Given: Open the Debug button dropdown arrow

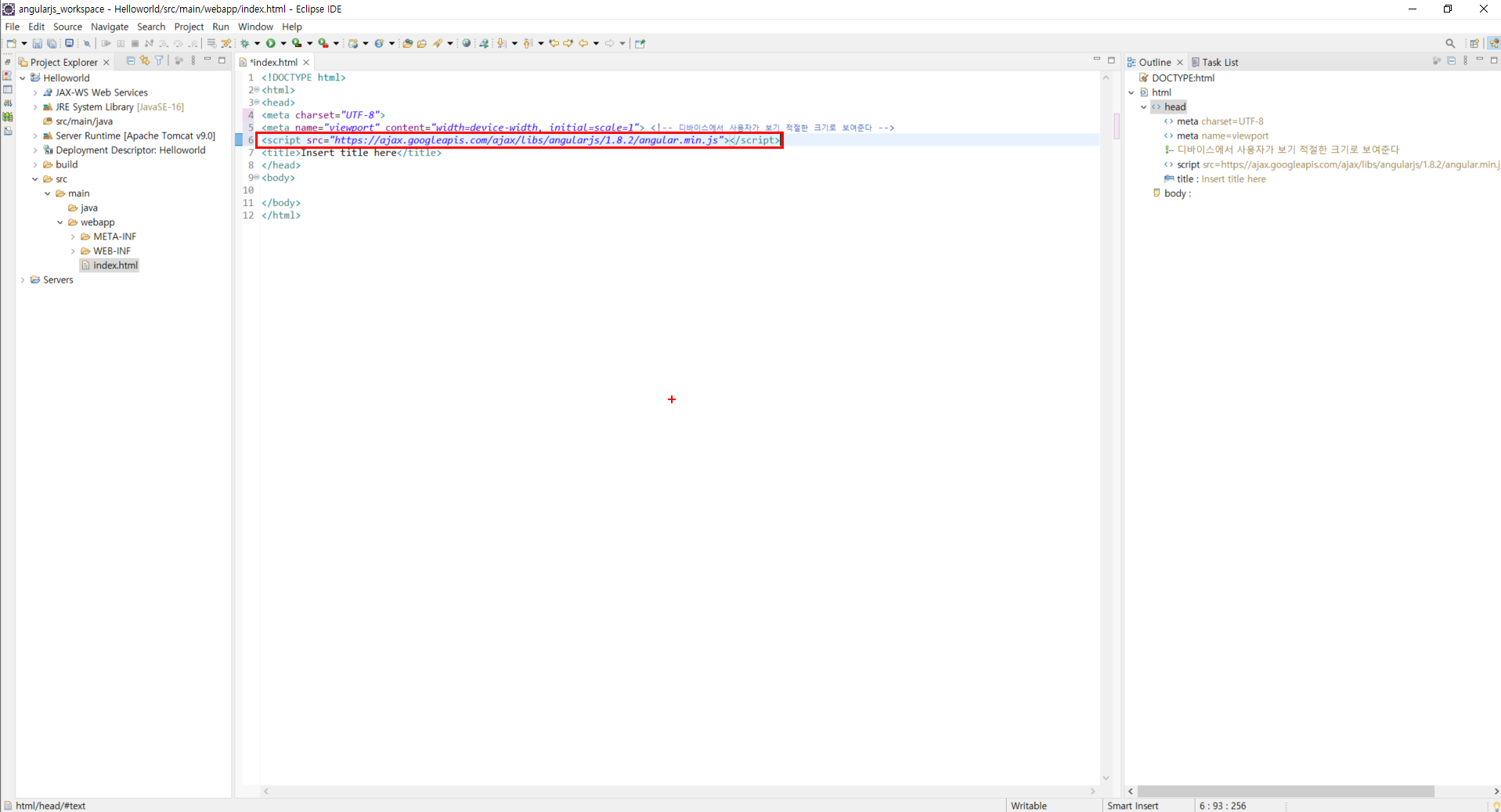Looking at the screenshot, I should (258, 44).
